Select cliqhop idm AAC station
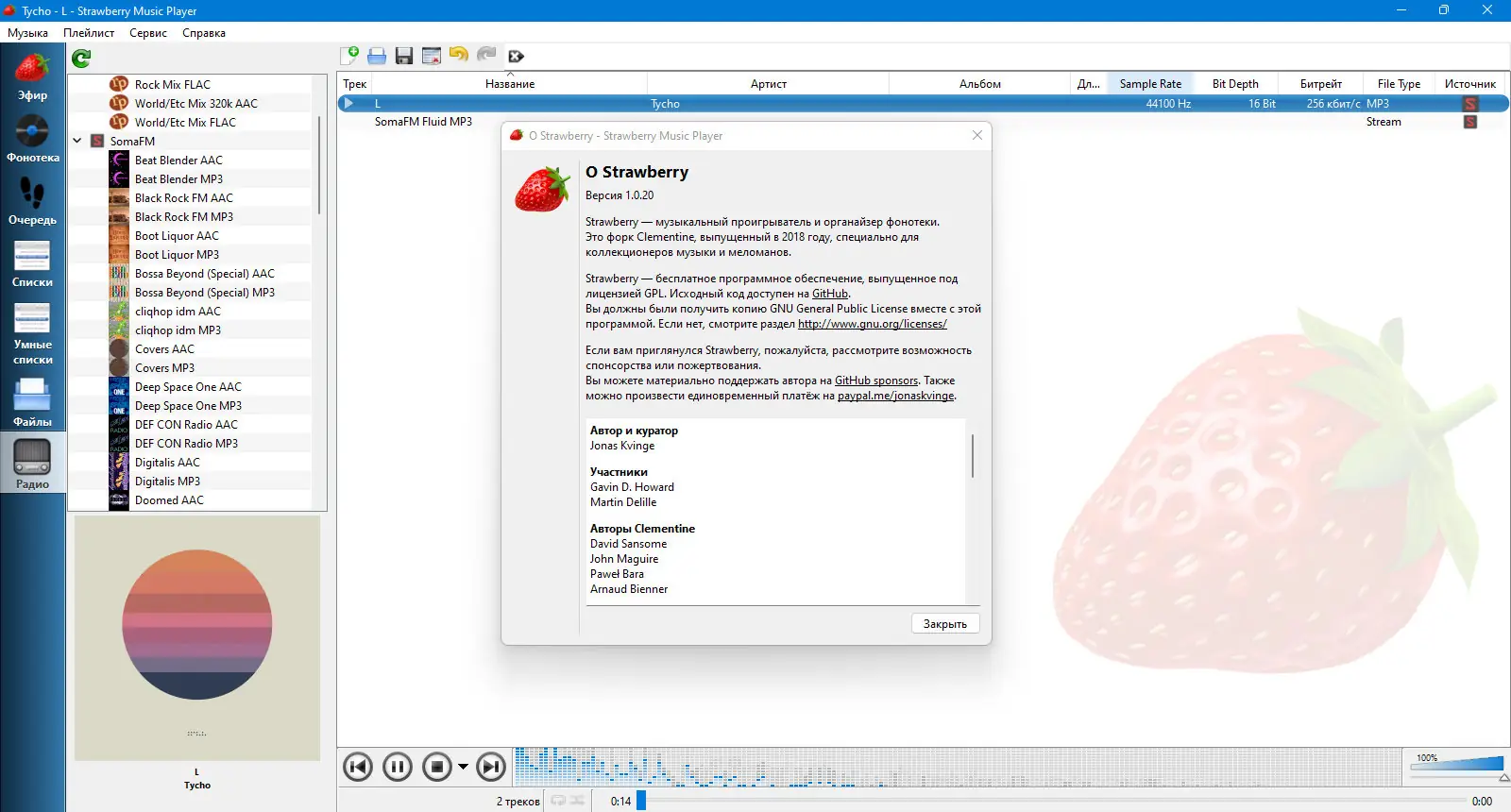This screenshot has height=812, width=1511. 178,311
